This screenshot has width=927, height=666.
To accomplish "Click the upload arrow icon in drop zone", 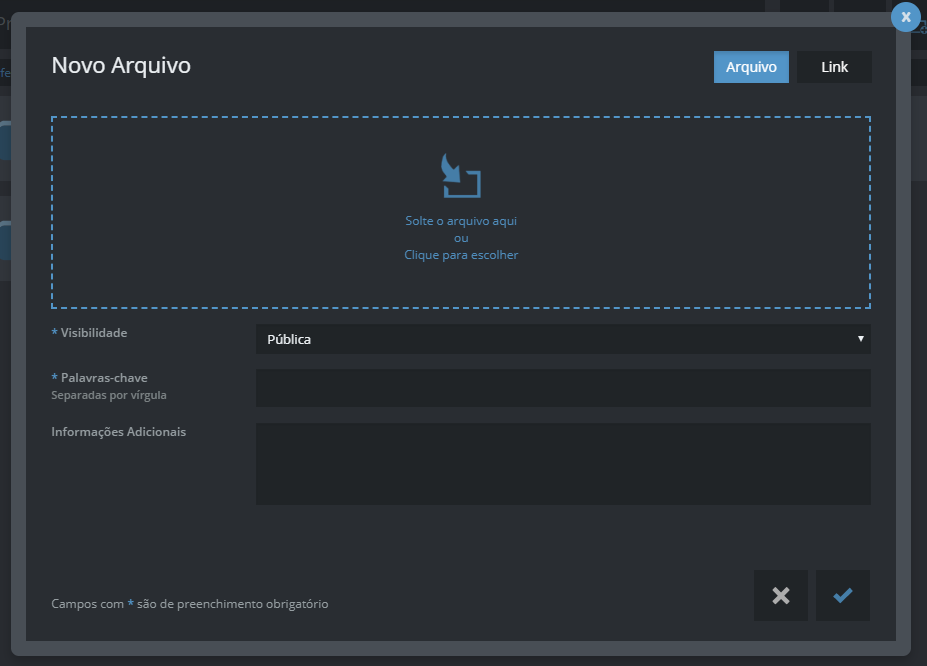I will (461, 176).
